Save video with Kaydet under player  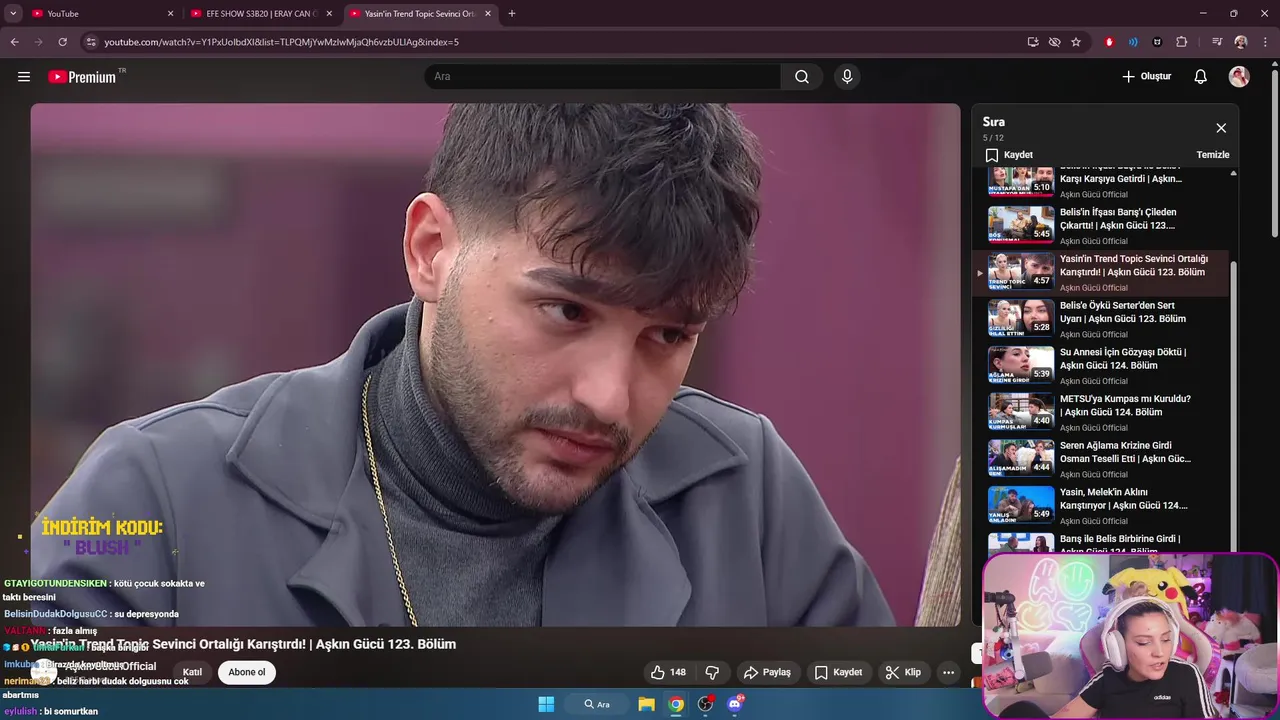(838, 672)
